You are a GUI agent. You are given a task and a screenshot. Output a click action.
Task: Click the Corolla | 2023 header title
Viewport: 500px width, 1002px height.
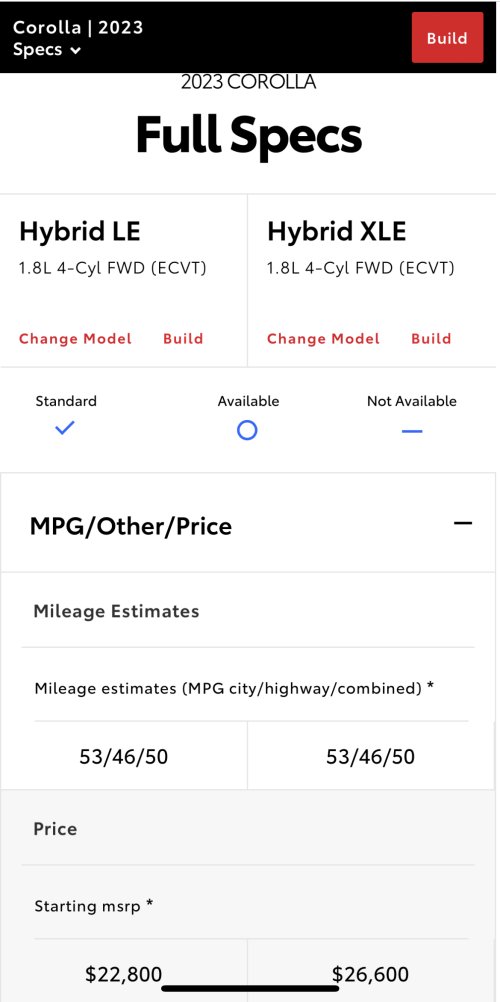[x=78, y=27]
